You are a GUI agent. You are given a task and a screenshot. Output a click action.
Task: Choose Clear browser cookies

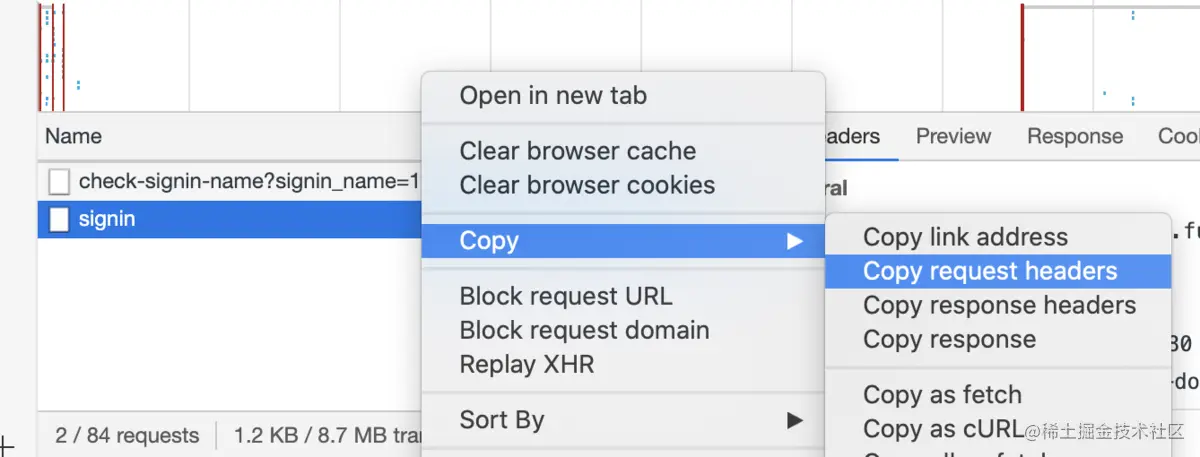(587, 185)
